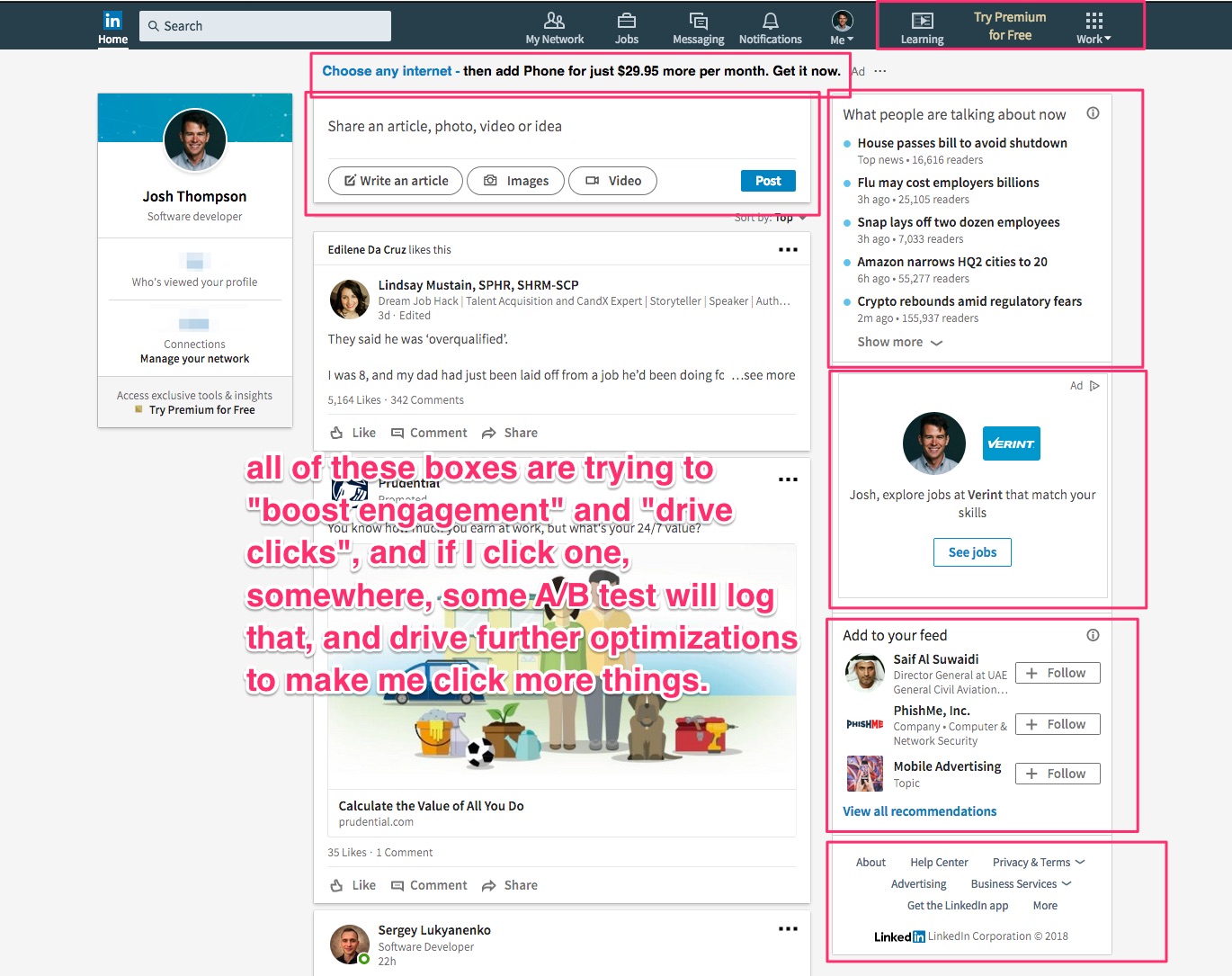The width and height of the screenshot is (1232, 976).
Task: Follow the Mobile Advertising topic
Action: click(1058, 774)
